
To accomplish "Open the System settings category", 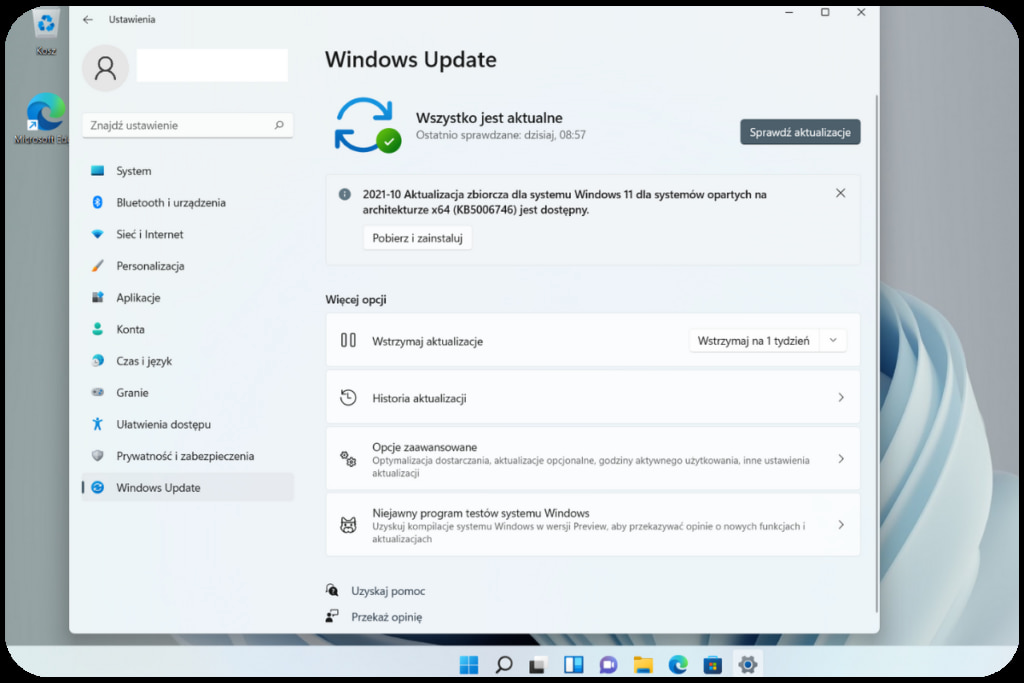I will pyautogui.click(x=187, y=171).
